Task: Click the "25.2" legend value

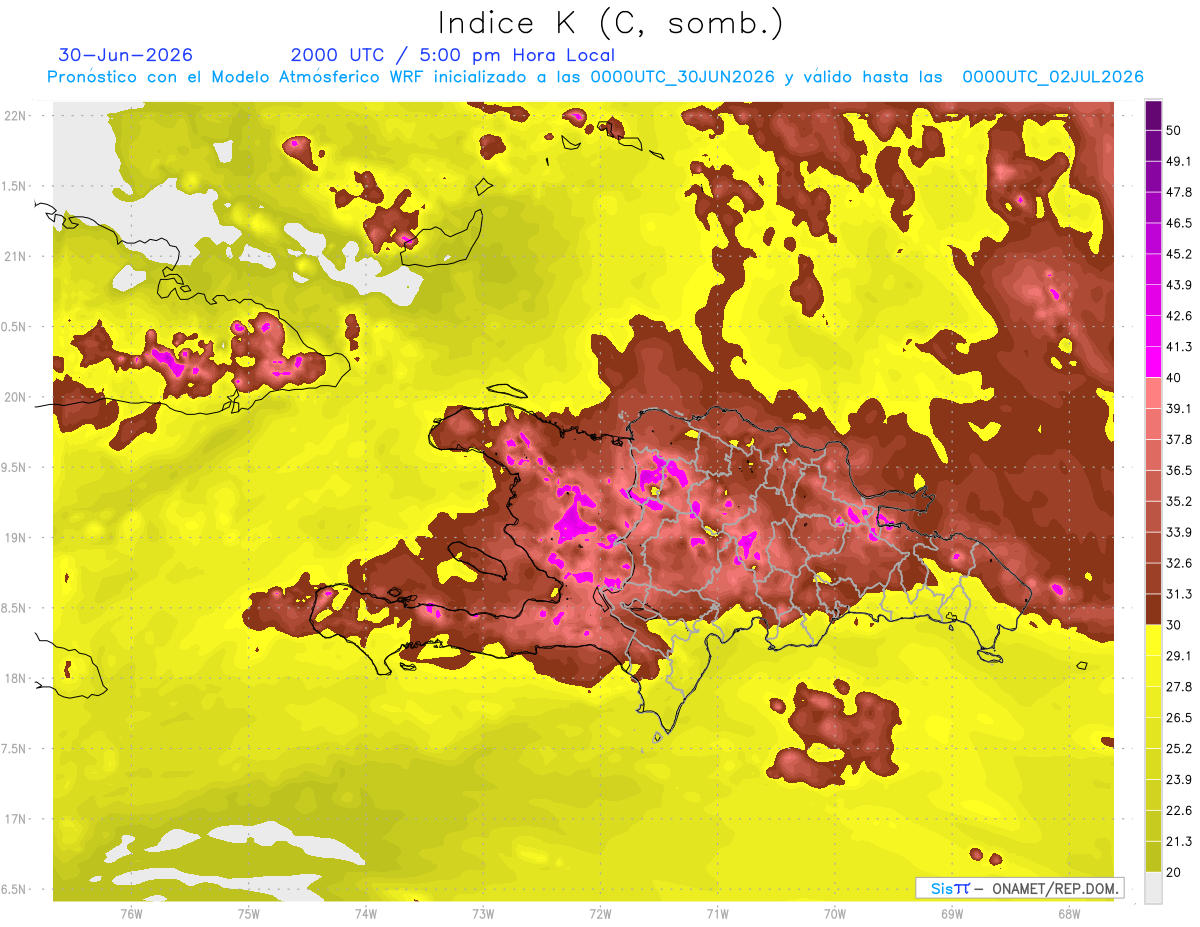Action: [x=1180, y=749]
